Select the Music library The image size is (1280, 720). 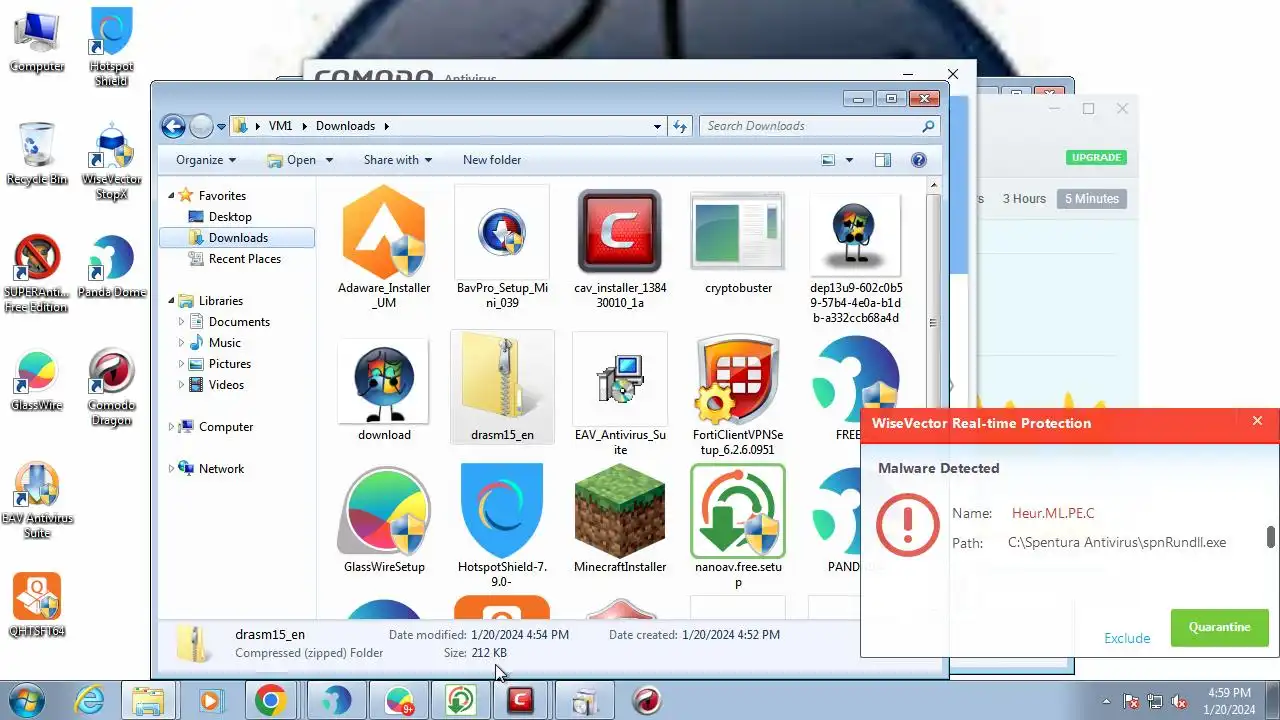225,343
